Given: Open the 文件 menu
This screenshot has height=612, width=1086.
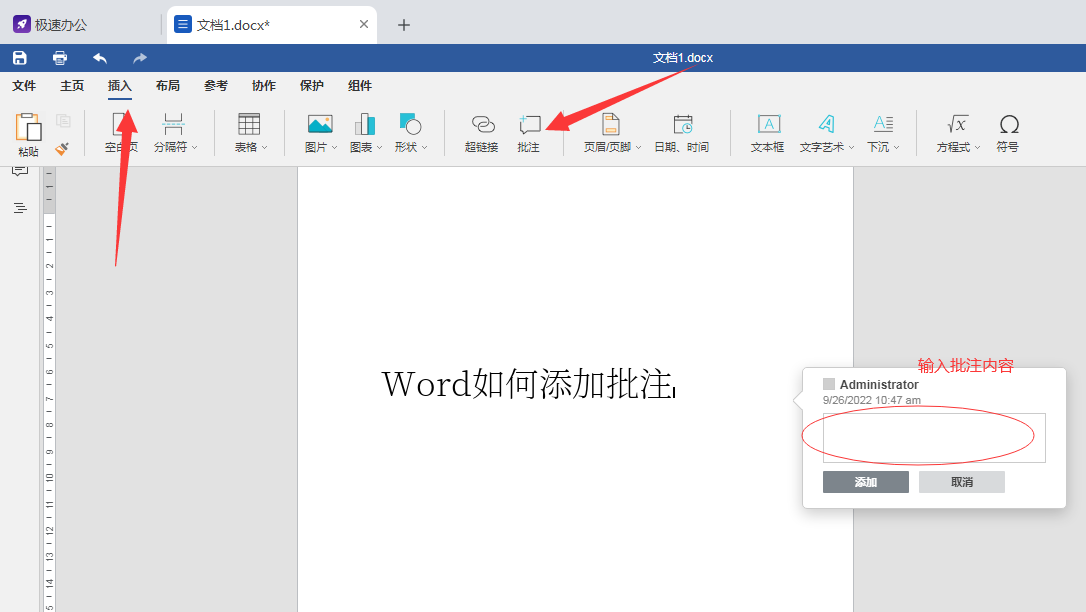Looking at the screenshot, I should (x=24, y=86).
